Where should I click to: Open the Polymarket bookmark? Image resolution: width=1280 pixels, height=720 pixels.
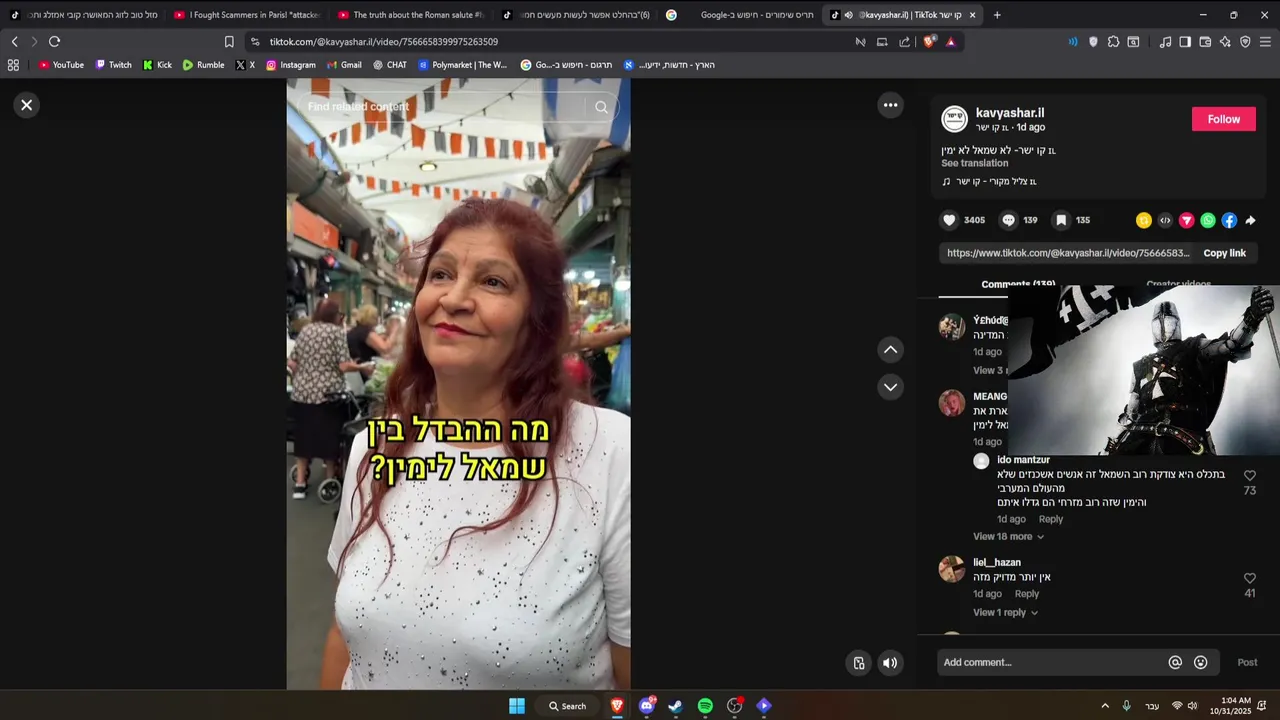[463, 65]
